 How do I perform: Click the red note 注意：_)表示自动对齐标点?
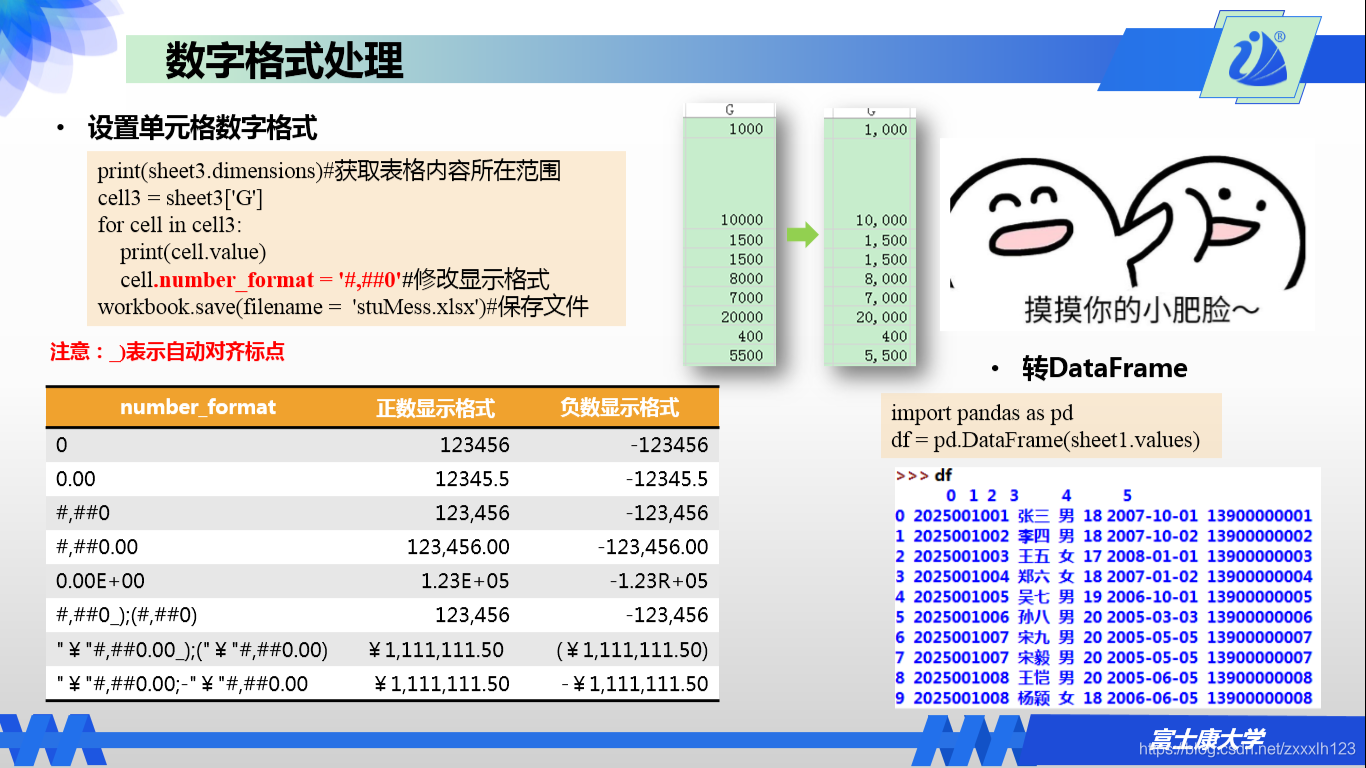click(167, 352)
